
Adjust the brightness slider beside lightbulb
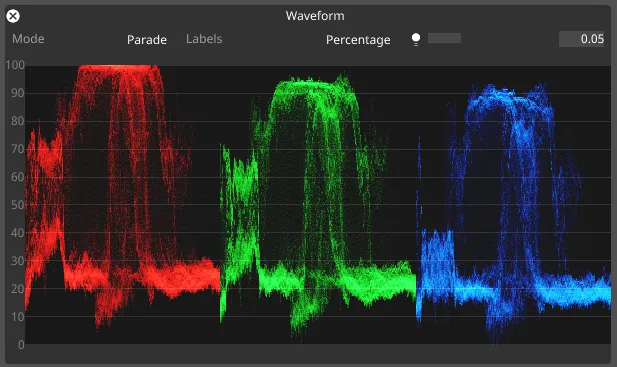[x=444, y=38]
